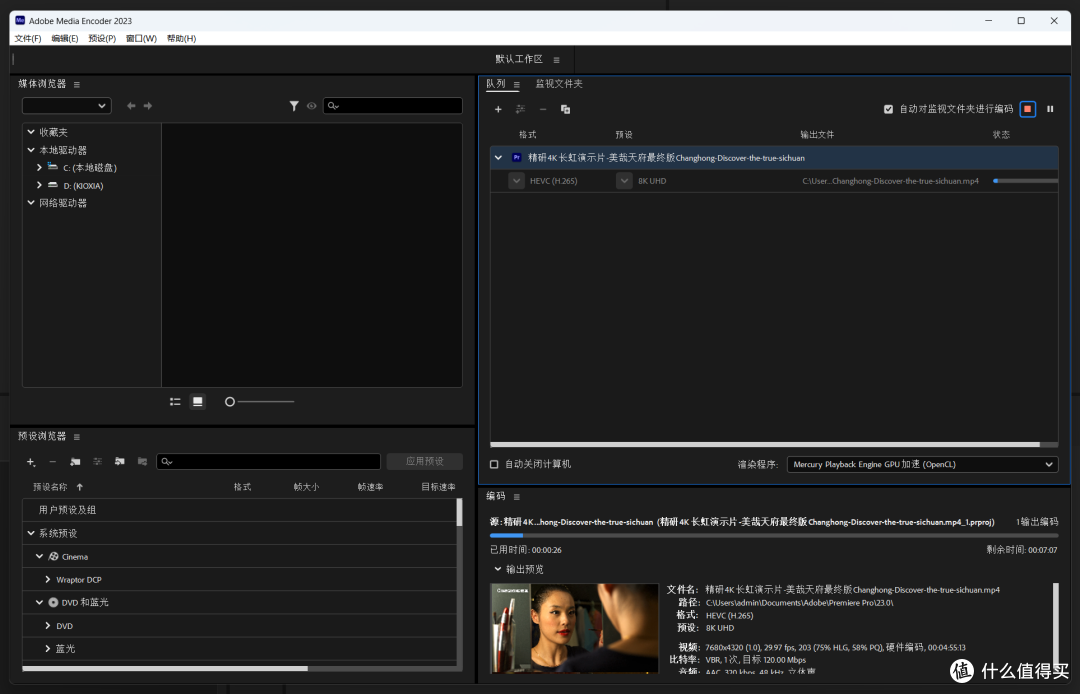Switch Media Browser to thumbnail view
The height and width of the screenshot is (694, 1080).
pos(198,401)
